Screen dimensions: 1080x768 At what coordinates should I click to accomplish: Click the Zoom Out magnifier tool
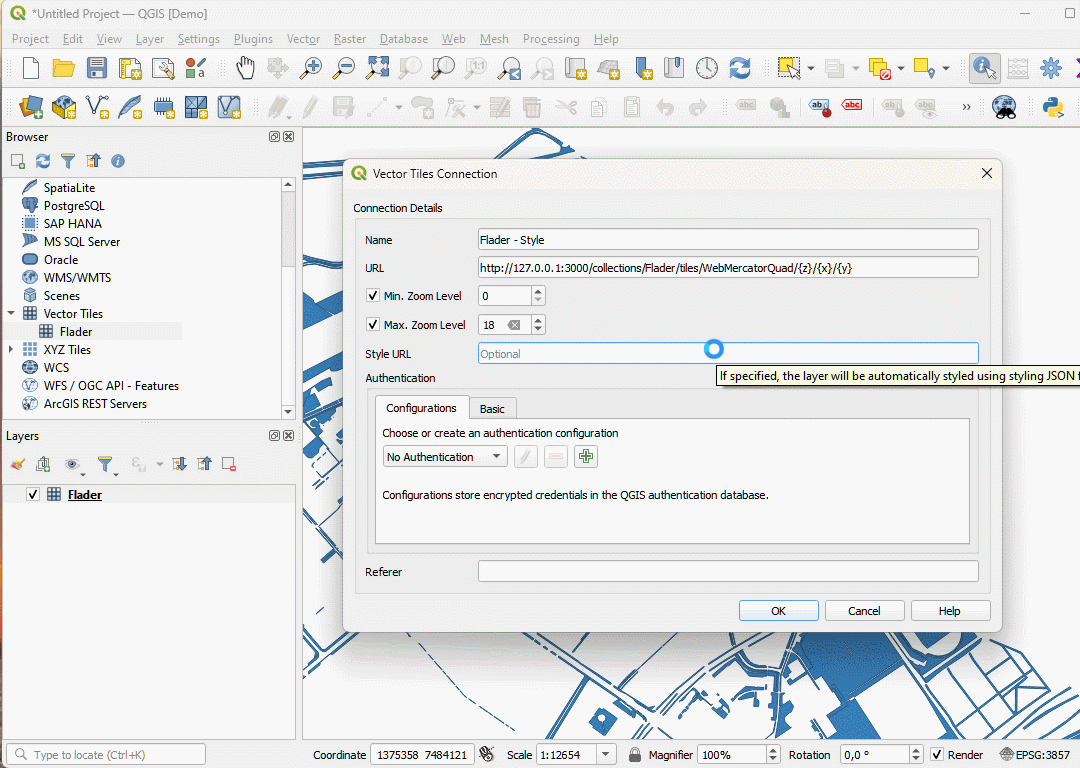[344, 68]
